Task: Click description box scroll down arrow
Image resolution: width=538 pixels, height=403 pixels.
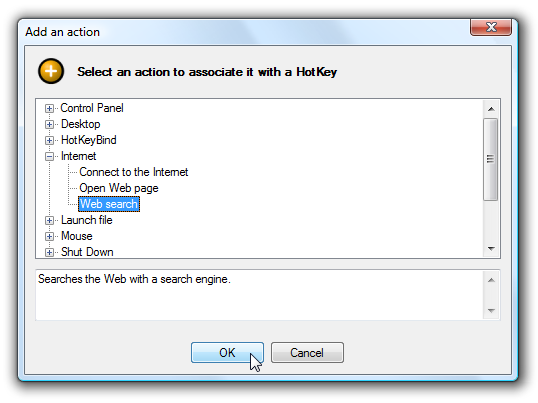Action: pyautogui.click(x=491, y=310)
